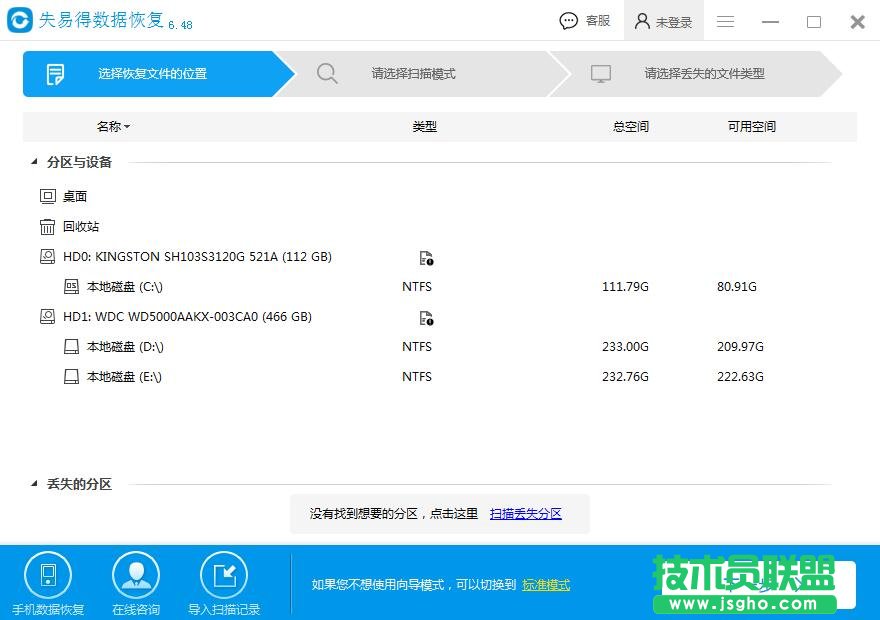
Task: Click the 导入扫描记录 import scan record icon
Action: [224, 575]
